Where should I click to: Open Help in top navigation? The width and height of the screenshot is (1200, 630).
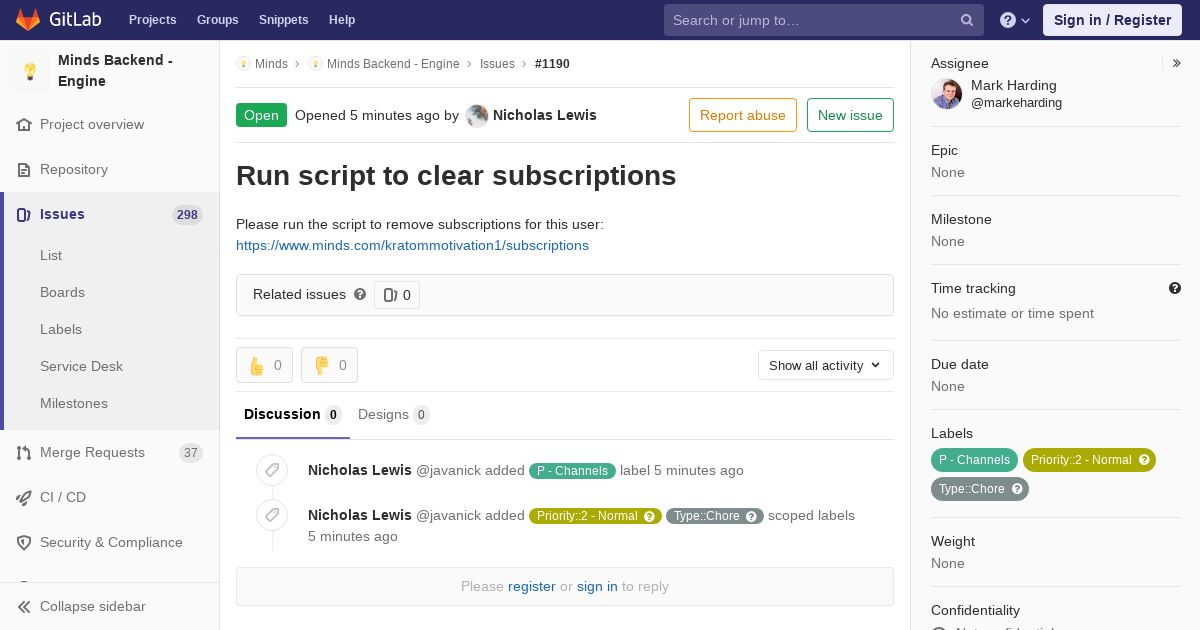click(x=342, y=20)
